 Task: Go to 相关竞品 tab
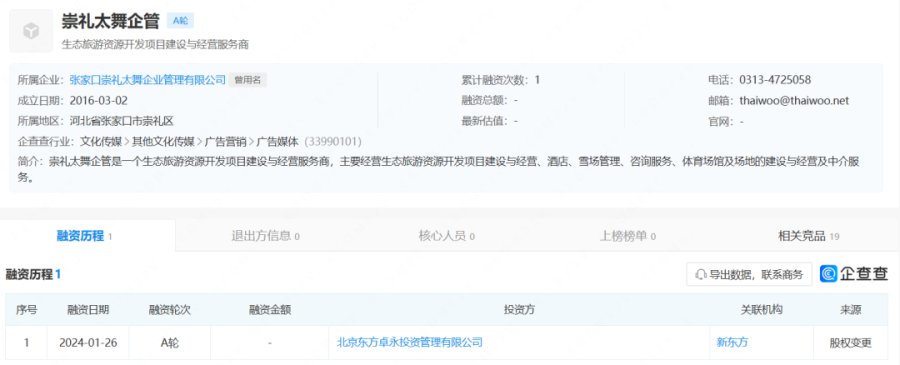808,236
